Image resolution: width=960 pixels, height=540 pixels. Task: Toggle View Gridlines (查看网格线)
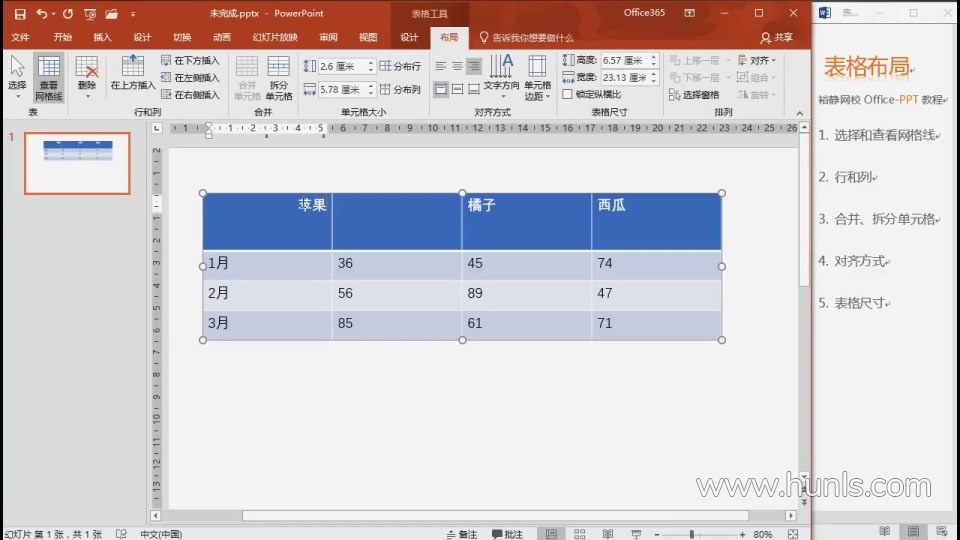pos(49,77)
